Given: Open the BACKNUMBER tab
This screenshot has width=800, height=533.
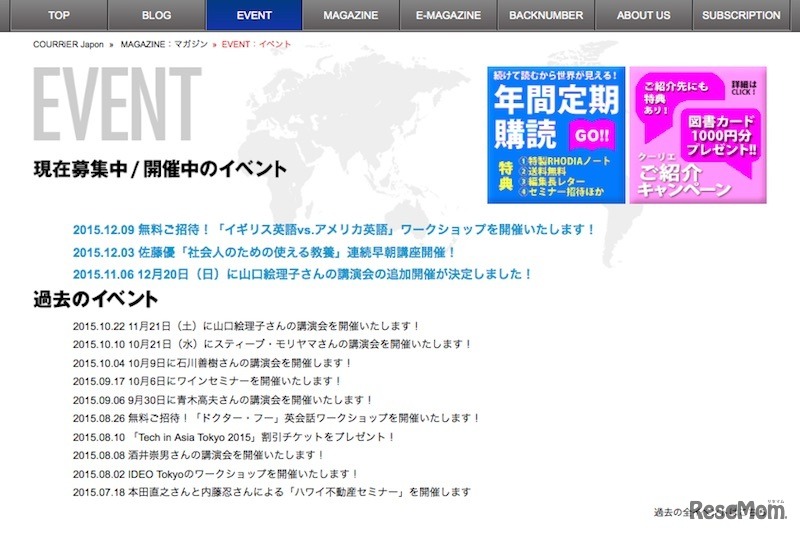Looking at the screenshot, I should [546, 15].
